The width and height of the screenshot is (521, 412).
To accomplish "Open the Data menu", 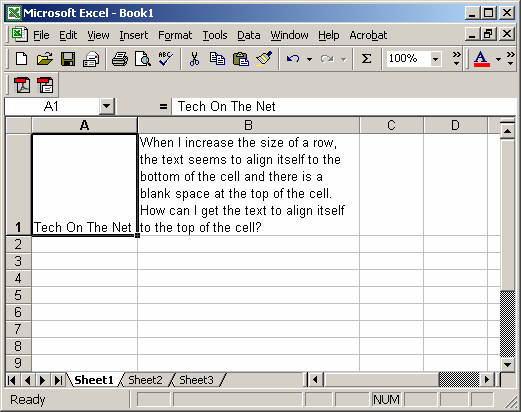I will (249, 35).
